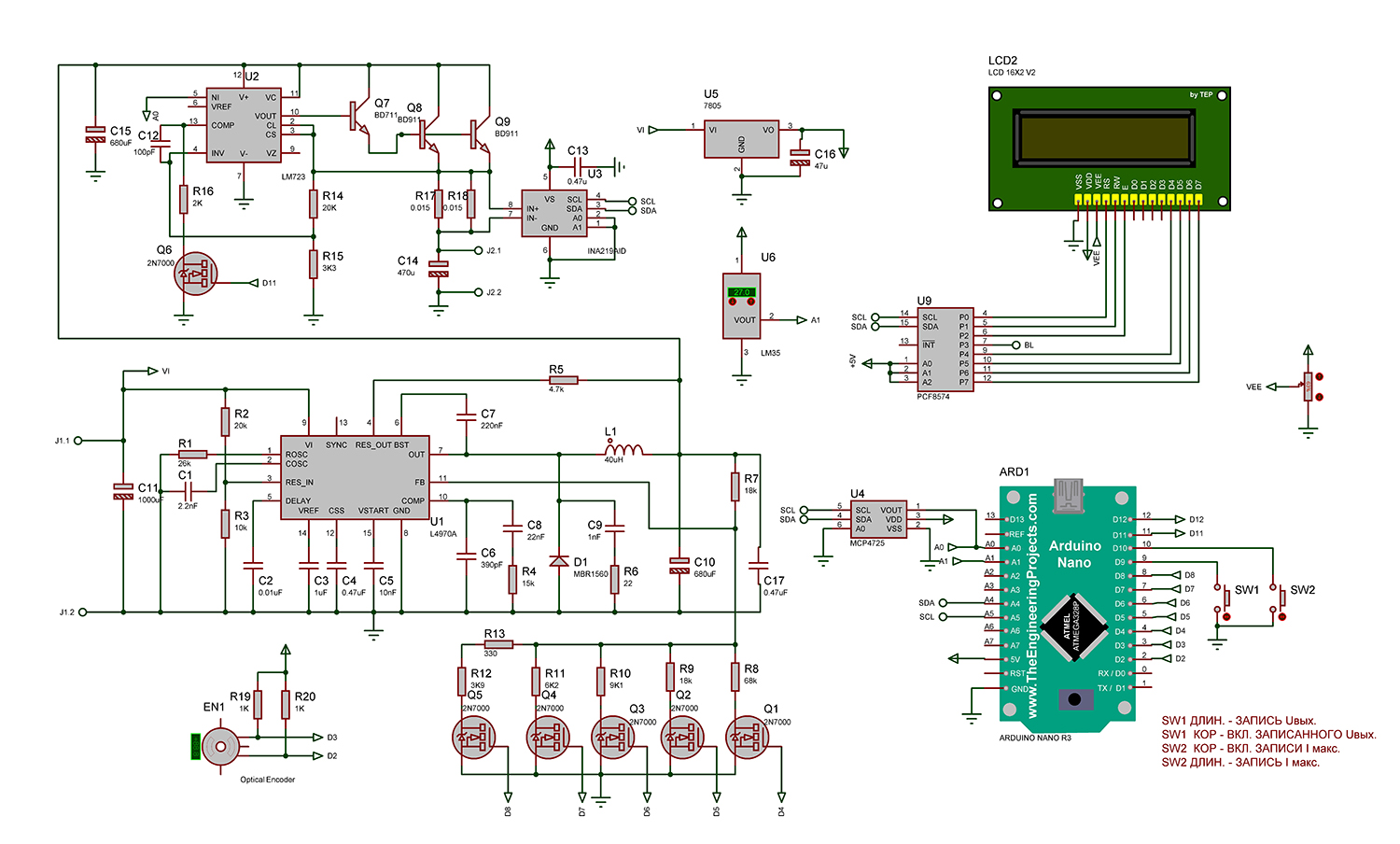The height and width of the screenshot is (844, 1400).
Task: Click the U1 L4970A regulator chip body
Action: coord(355,477)
